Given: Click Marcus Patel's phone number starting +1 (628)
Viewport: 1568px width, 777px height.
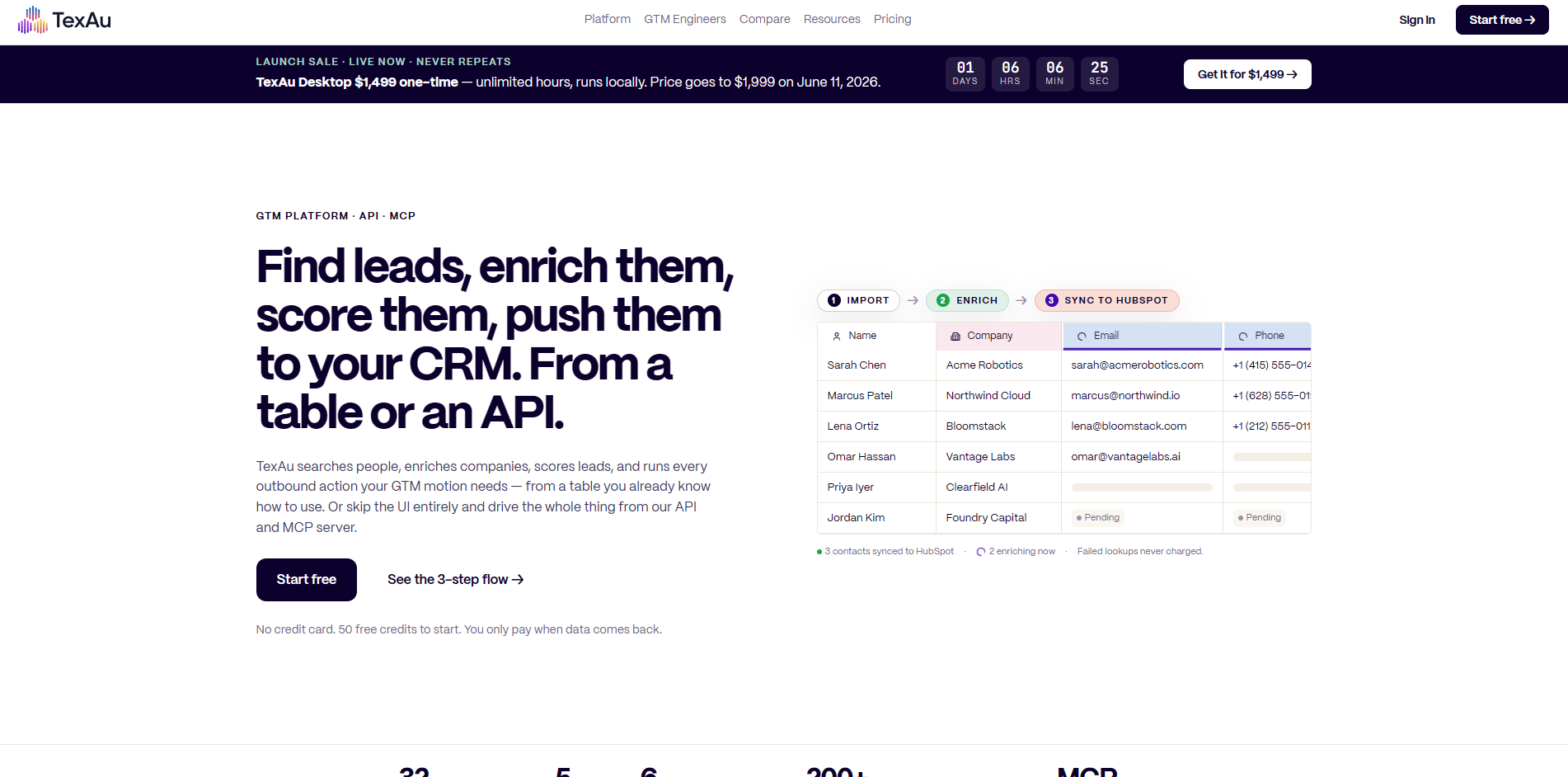Looking at the screenshot, I should pos(1271,396).
